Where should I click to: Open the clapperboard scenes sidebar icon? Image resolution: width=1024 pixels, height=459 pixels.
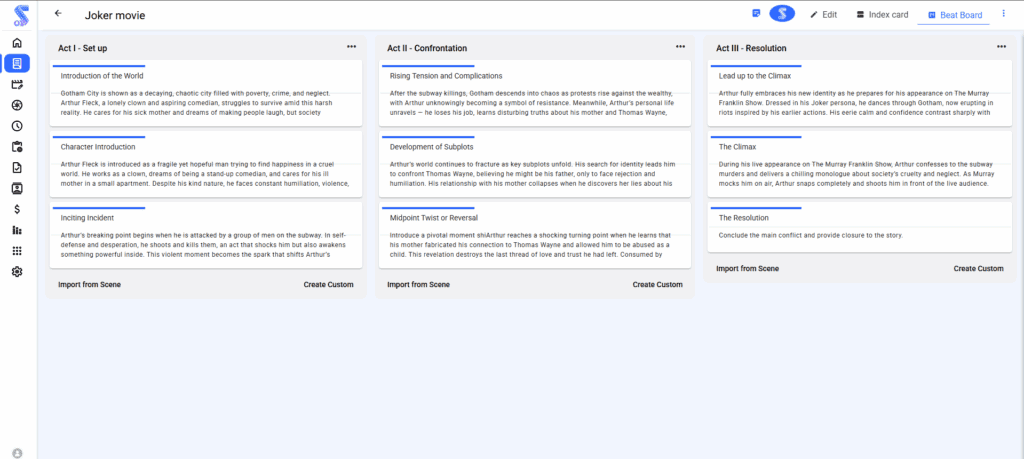coord(17,84)
